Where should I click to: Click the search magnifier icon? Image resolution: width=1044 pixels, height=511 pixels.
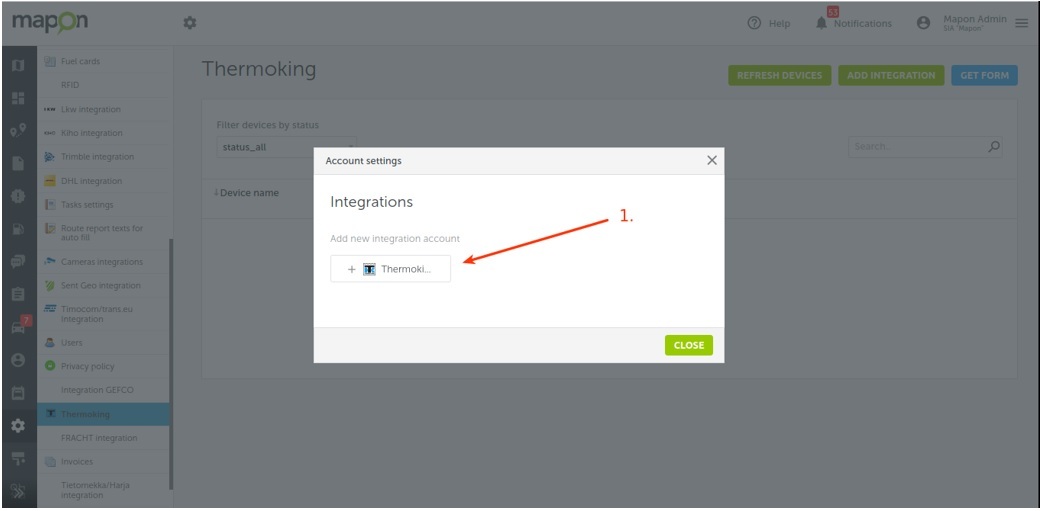pos(994,147)
